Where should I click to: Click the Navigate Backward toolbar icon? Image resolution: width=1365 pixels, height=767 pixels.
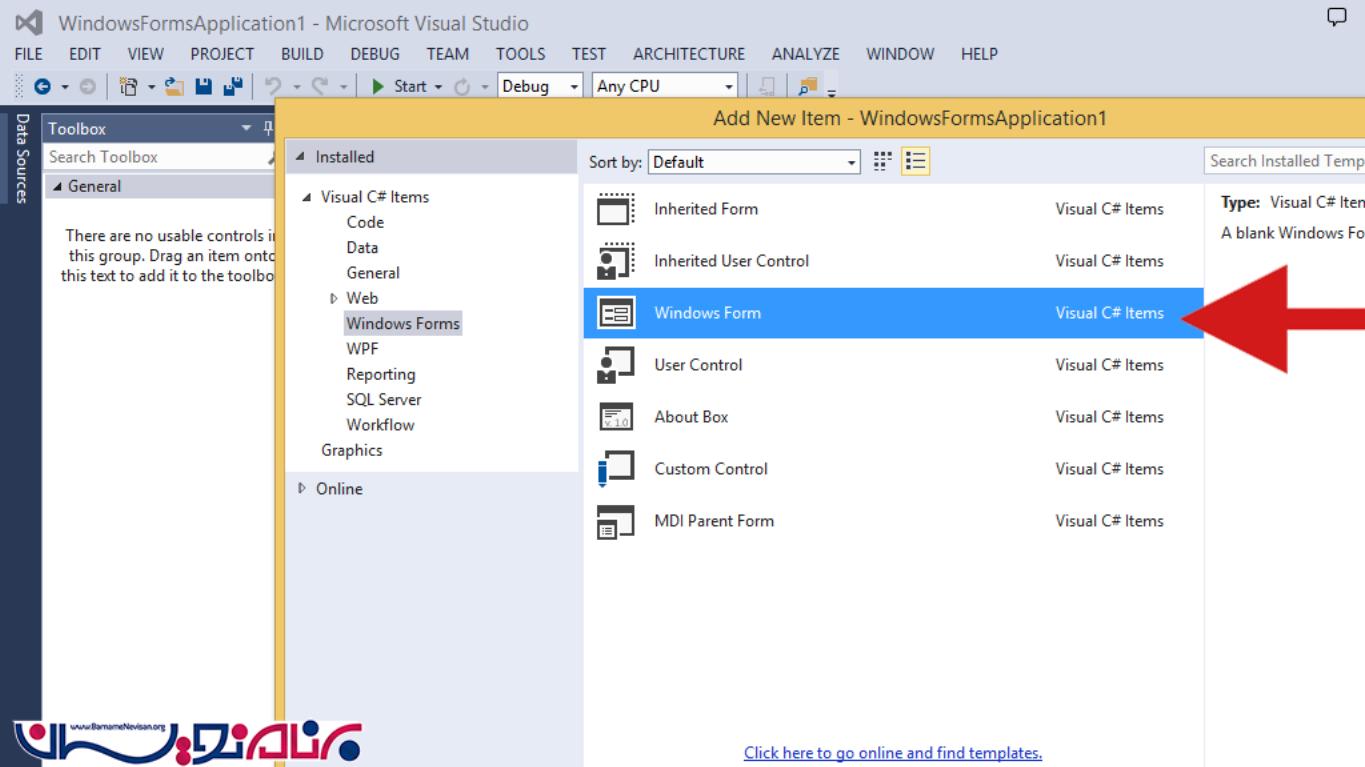coord(43,87)
